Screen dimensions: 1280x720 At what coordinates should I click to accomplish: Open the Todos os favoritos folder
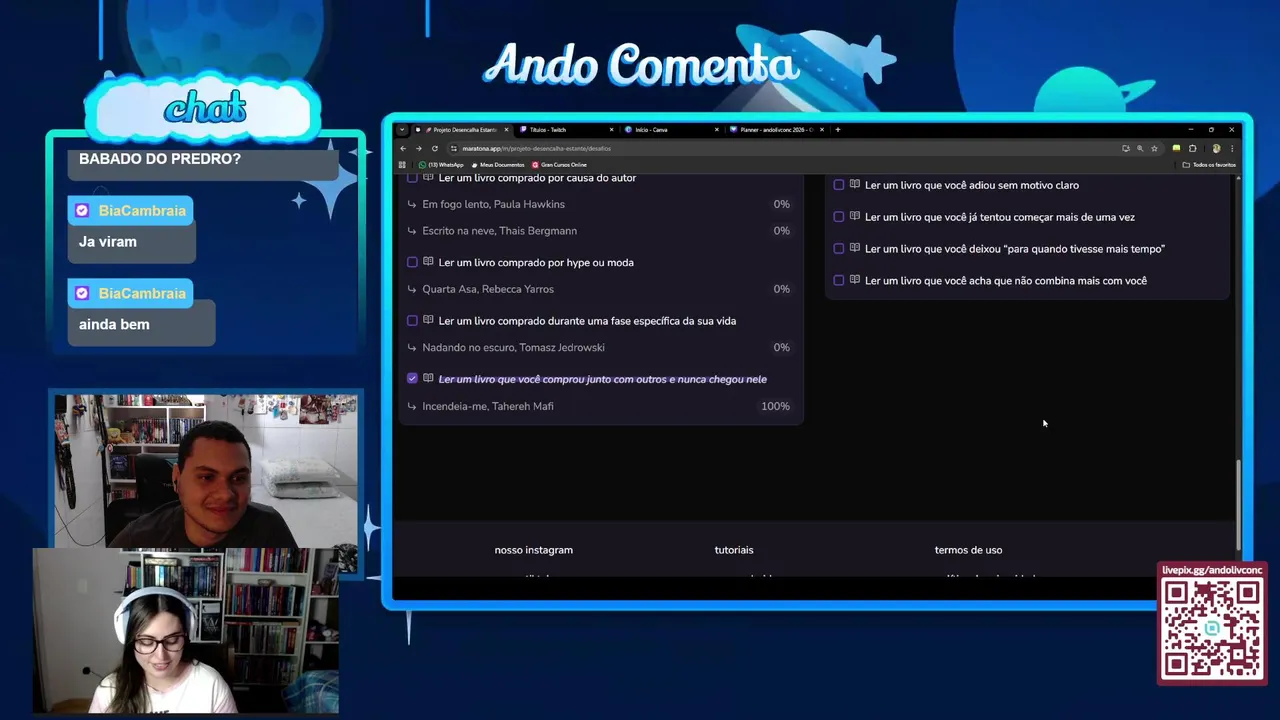pos(1210,165)
